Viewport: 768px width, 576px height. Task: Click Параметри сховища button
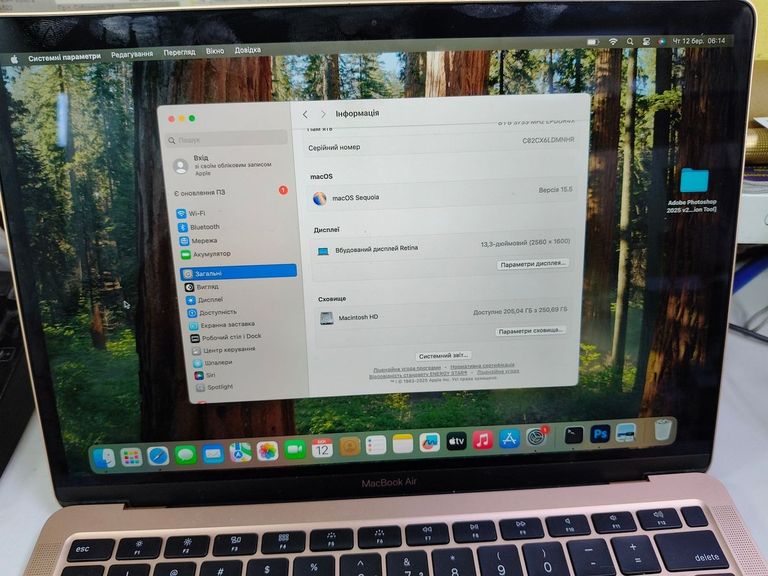[530, 331]
